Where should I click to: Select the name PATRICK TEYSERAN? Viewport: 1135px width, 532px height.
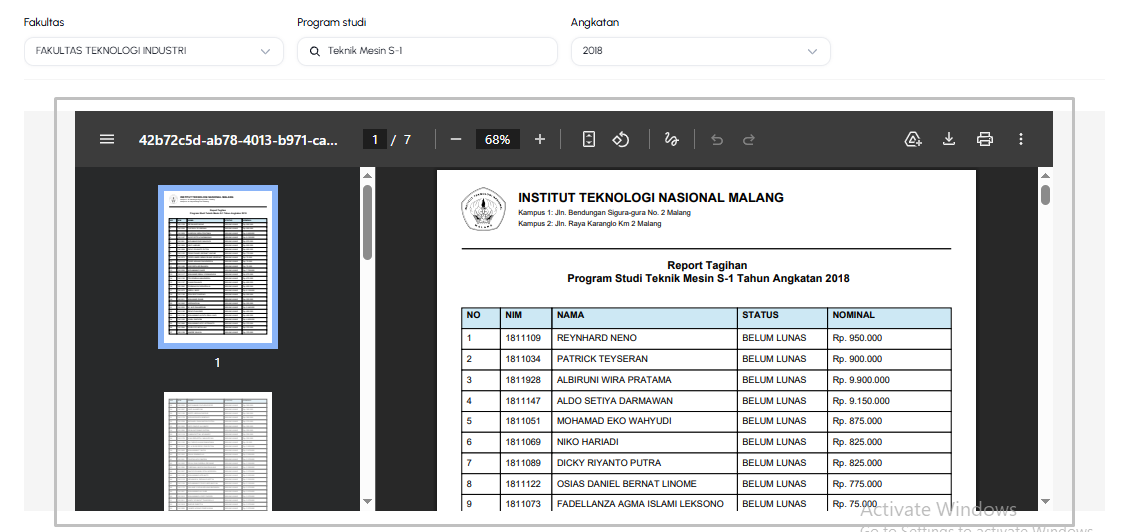click(602, 359)
